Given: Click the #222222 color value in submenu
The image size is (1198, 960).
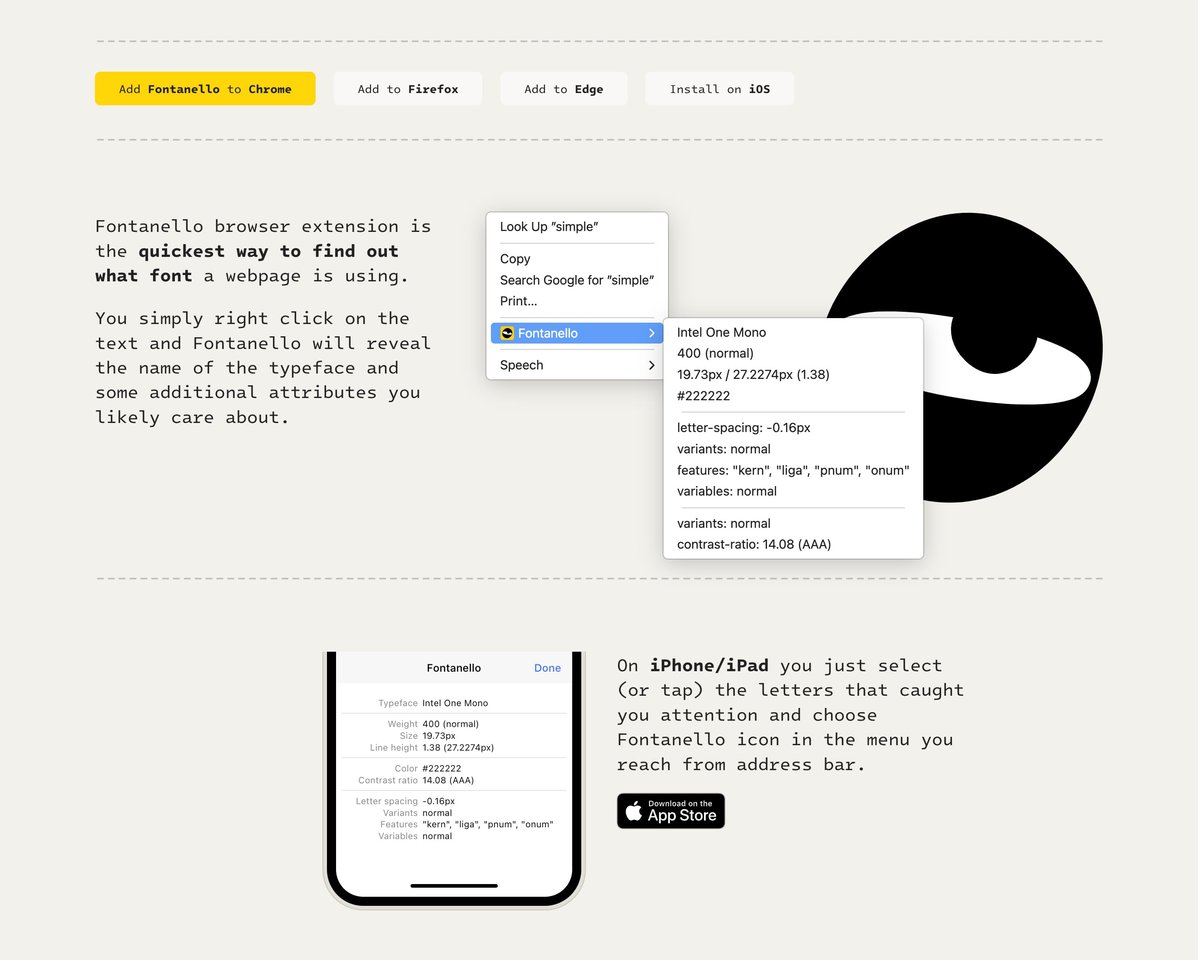Looking at the screenshot, I should 703,396.
